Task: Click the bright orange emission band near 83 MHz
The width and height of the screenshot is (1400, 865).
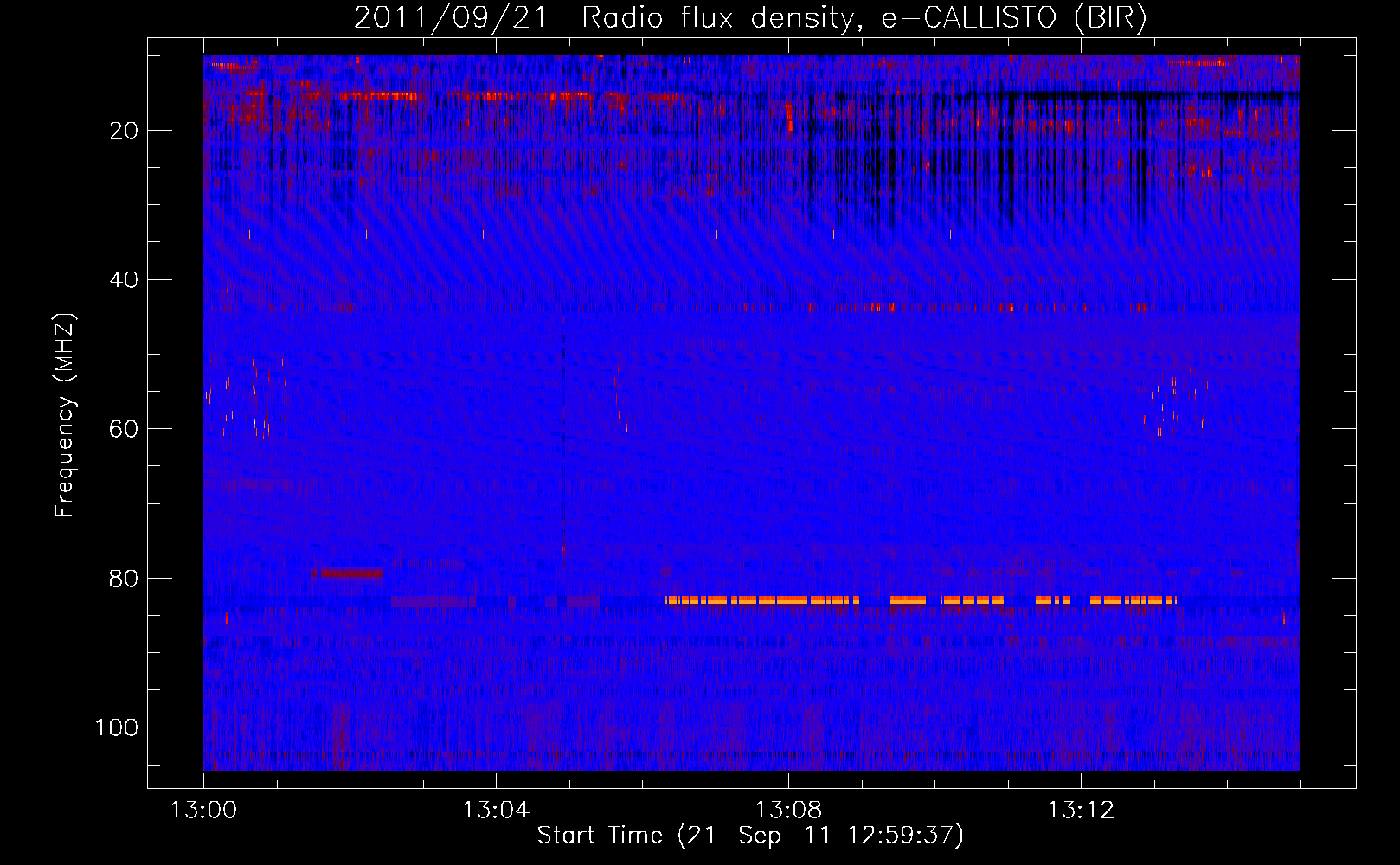Action: tap(921, 599)
